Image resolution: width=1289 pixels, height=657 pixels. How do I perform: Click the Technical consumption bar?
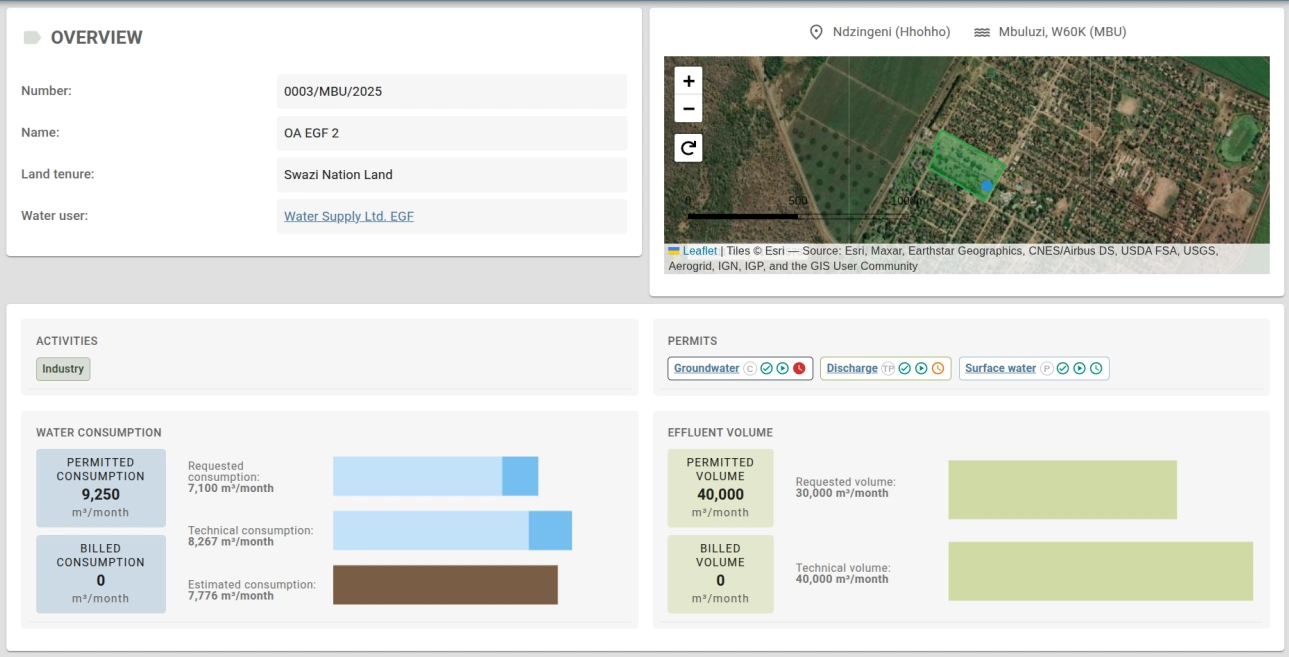pyautogui.click(x=452, y=530)
